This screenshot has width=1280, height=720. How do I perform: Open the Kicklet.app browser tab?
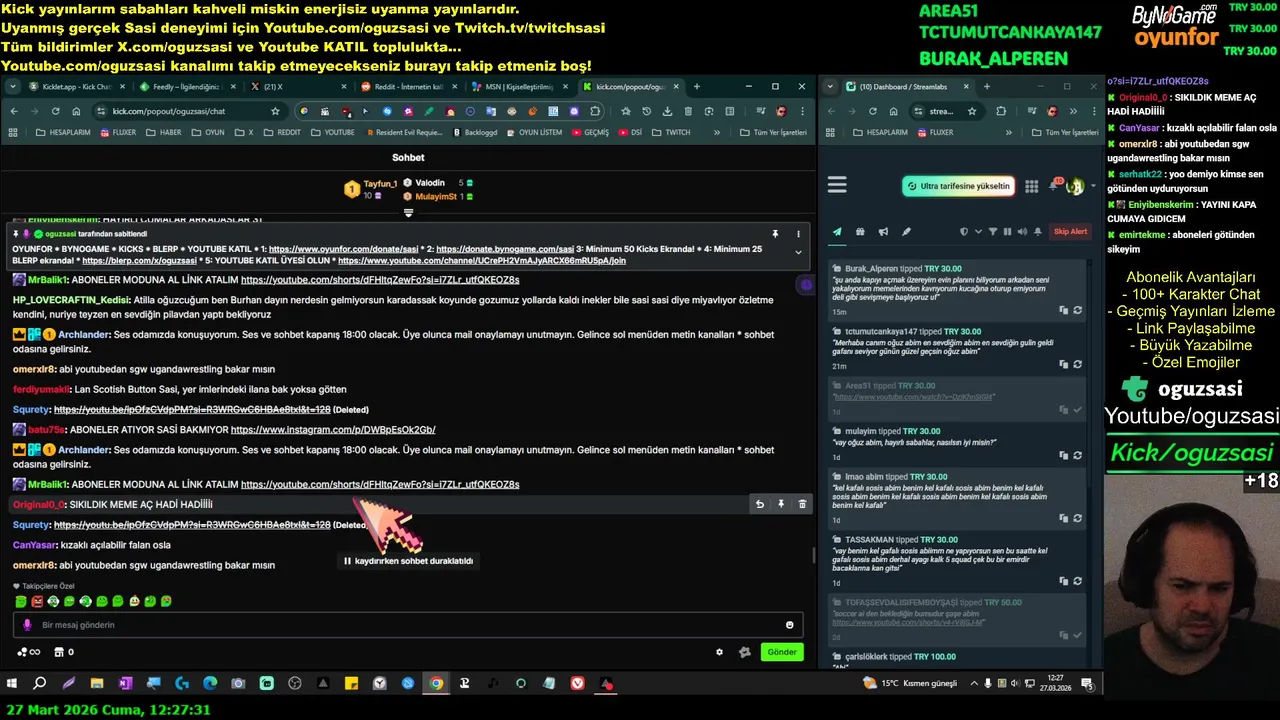pyautogui.click(x=75, y=87)
